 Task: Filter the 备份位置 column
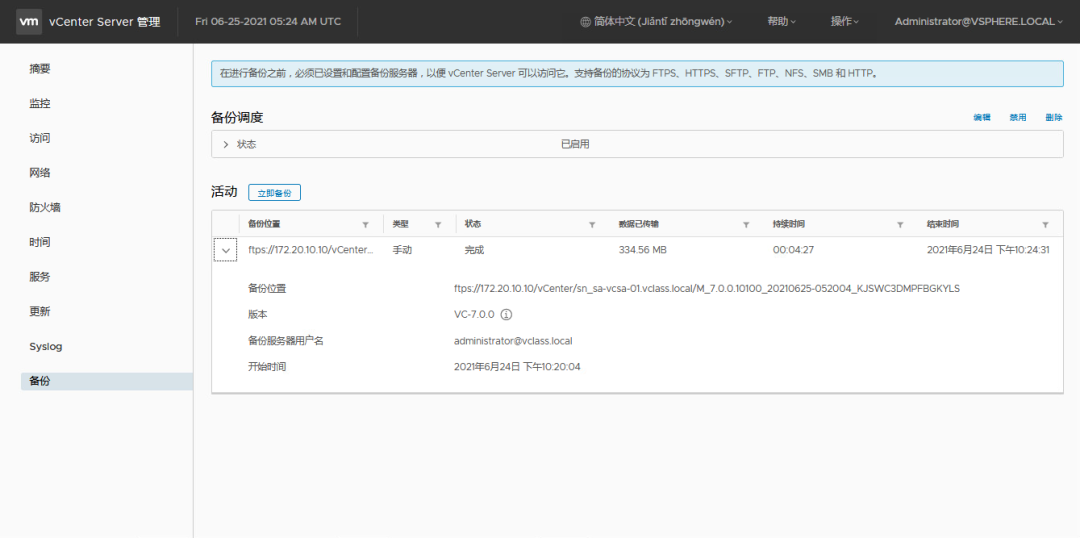click(x=365, y=225)
